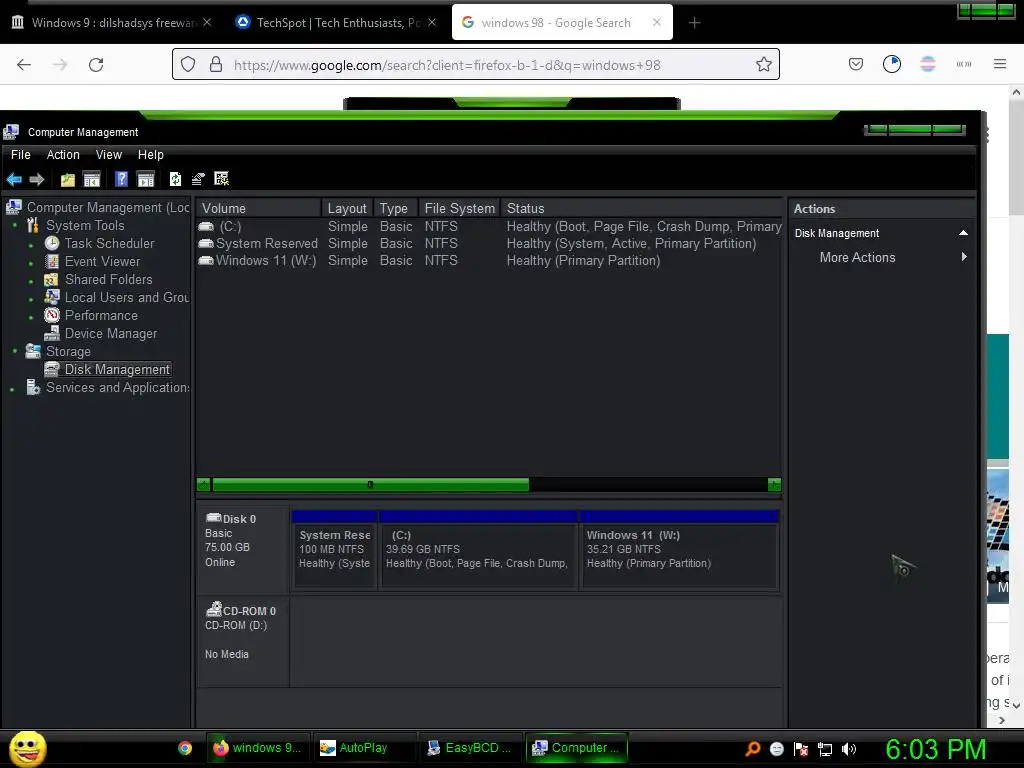1024x768 pixels.
Task: Expand the Task Scheduler tree node
Action: [31, 246]
